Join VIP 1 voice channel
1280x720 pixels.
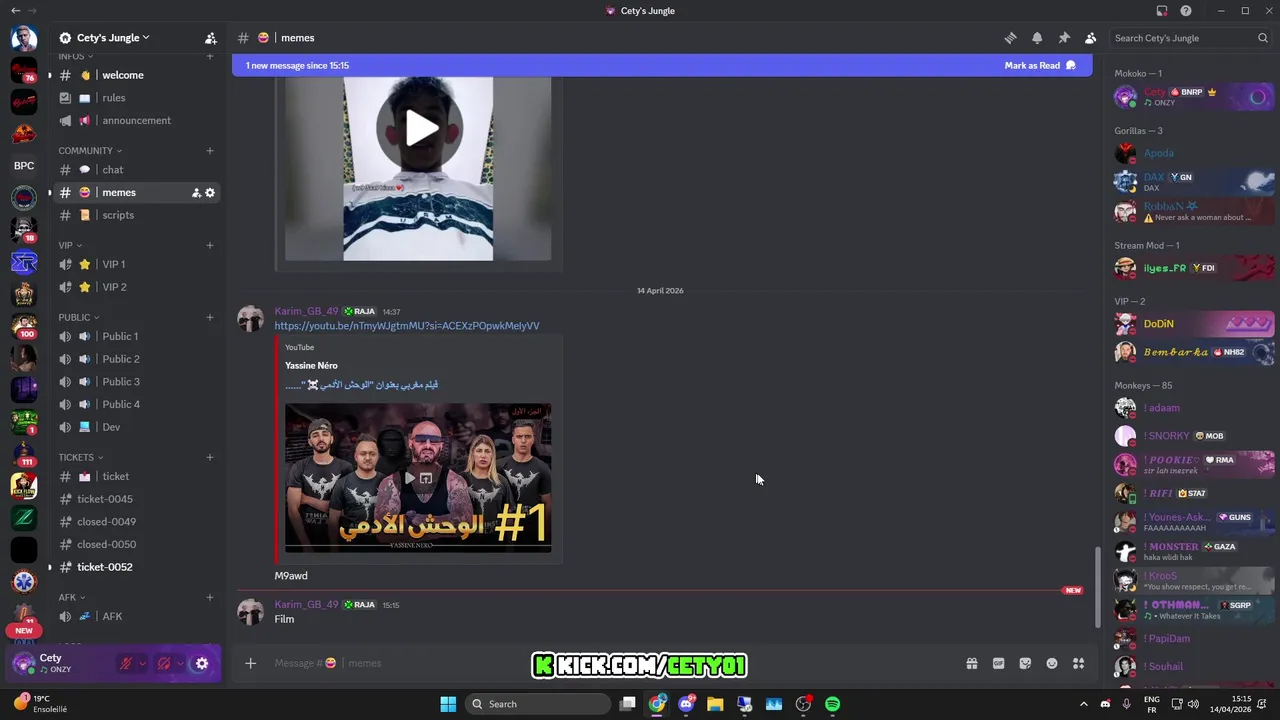(137, 264)
